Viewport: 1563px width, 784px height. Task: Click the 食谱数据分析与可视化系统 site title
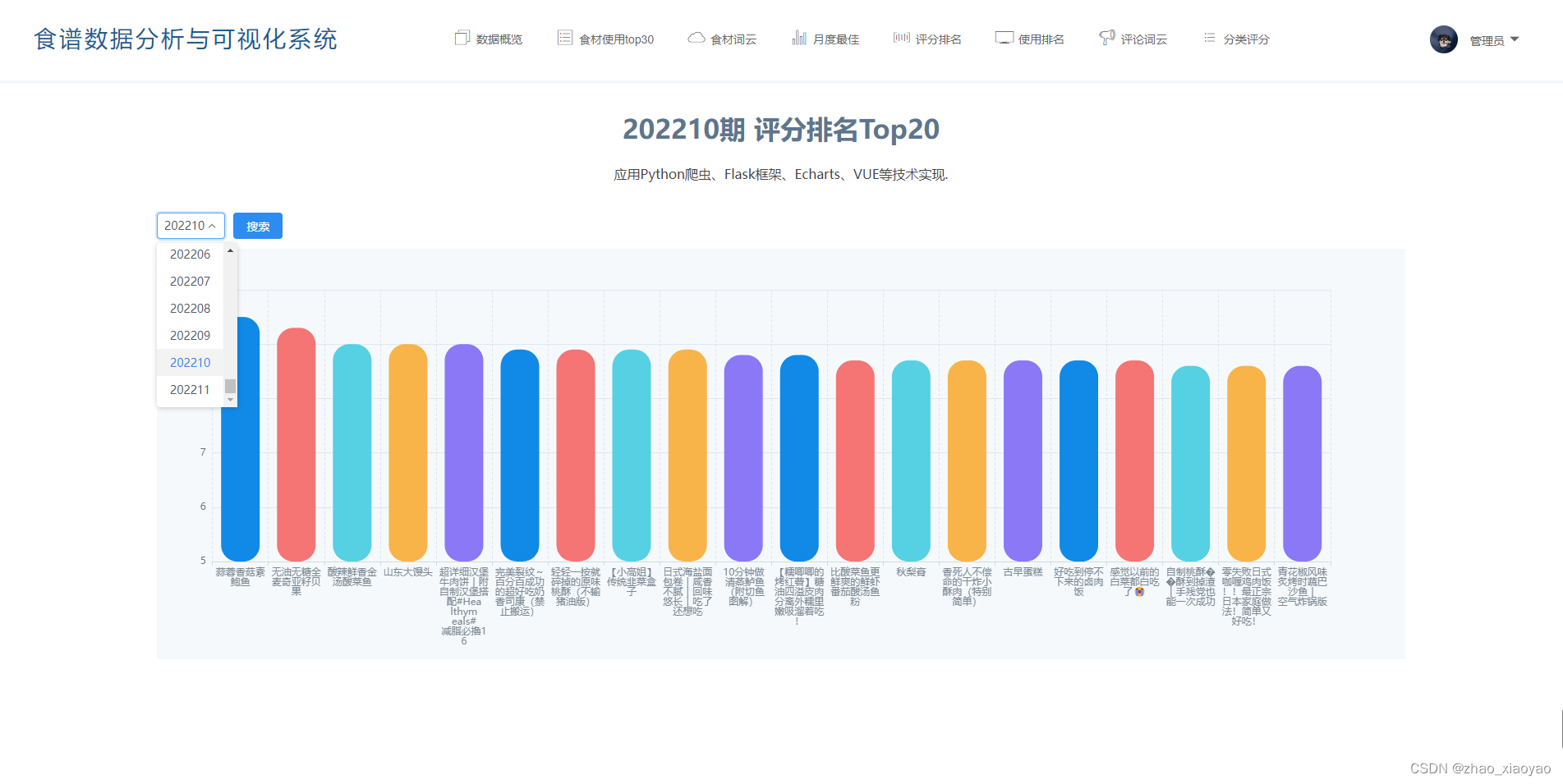pos(186,39)
